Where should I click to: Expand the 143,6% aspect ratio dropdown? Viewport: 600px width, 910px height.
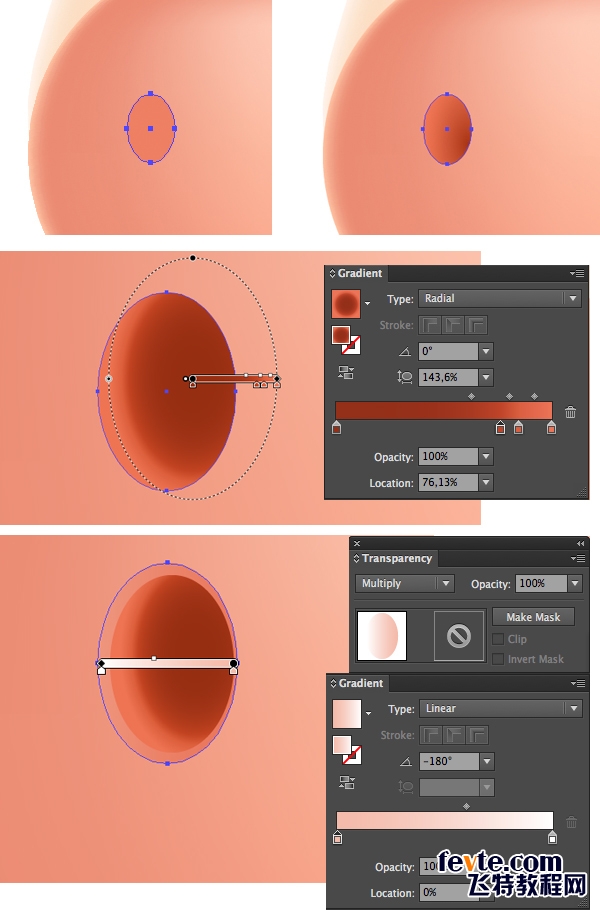click(x=486, y=377)
